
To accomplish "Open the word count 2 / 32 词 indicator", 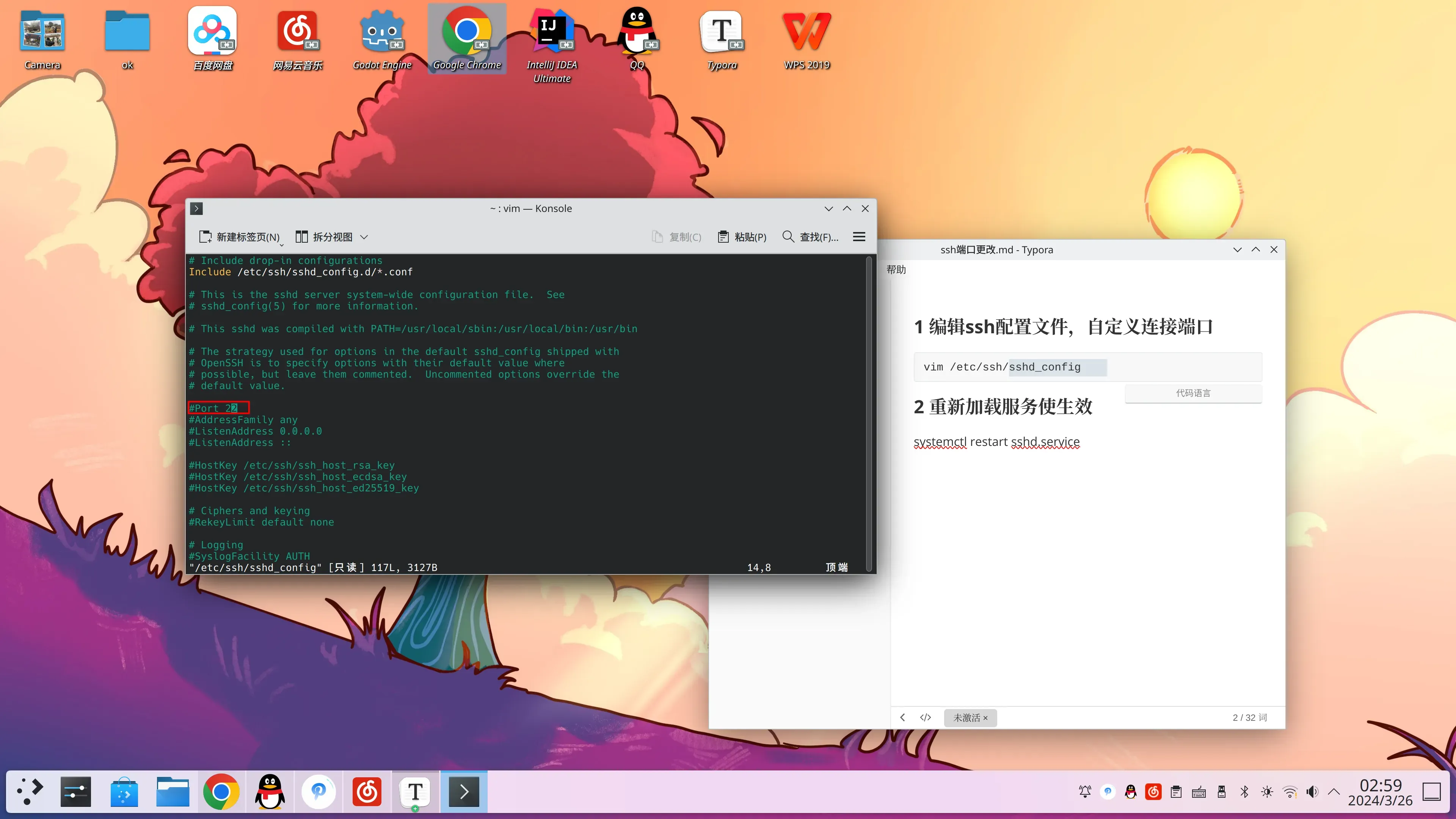I will 1250,717.
